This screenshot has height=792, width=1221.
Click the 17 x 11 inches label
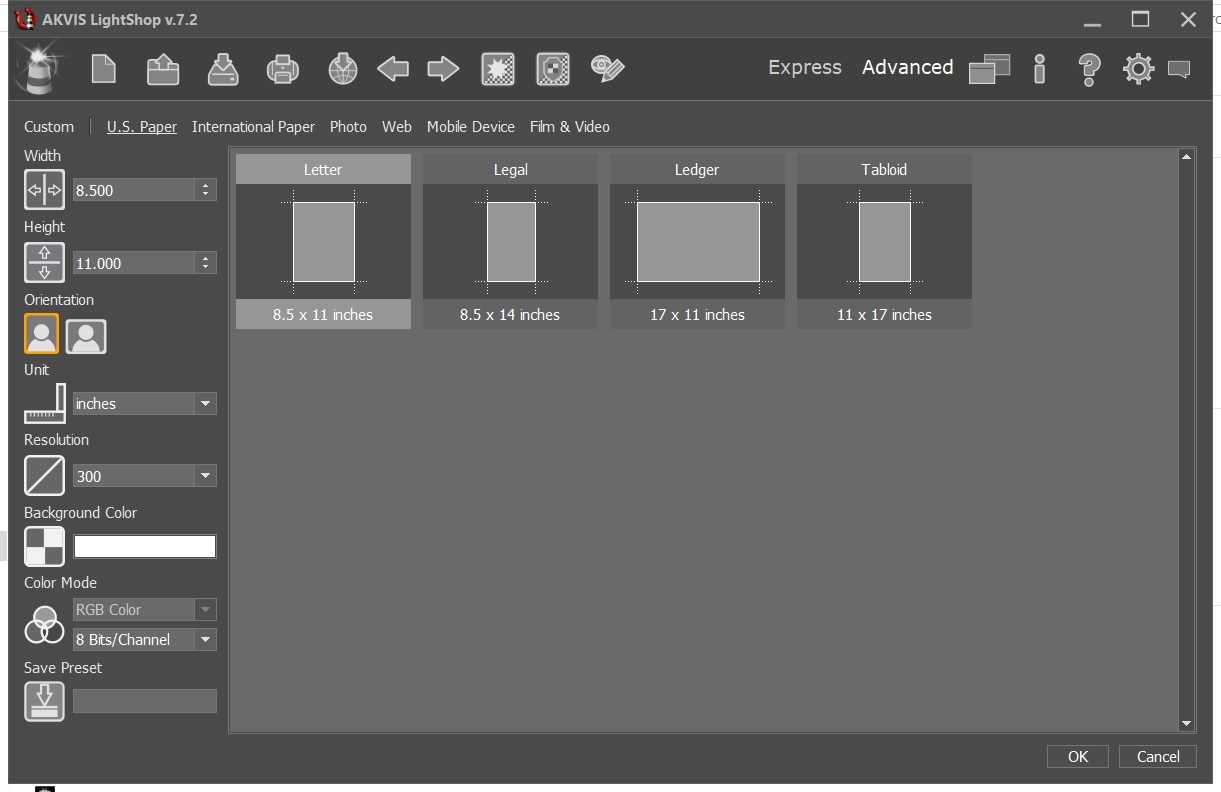tap(697, 314)
